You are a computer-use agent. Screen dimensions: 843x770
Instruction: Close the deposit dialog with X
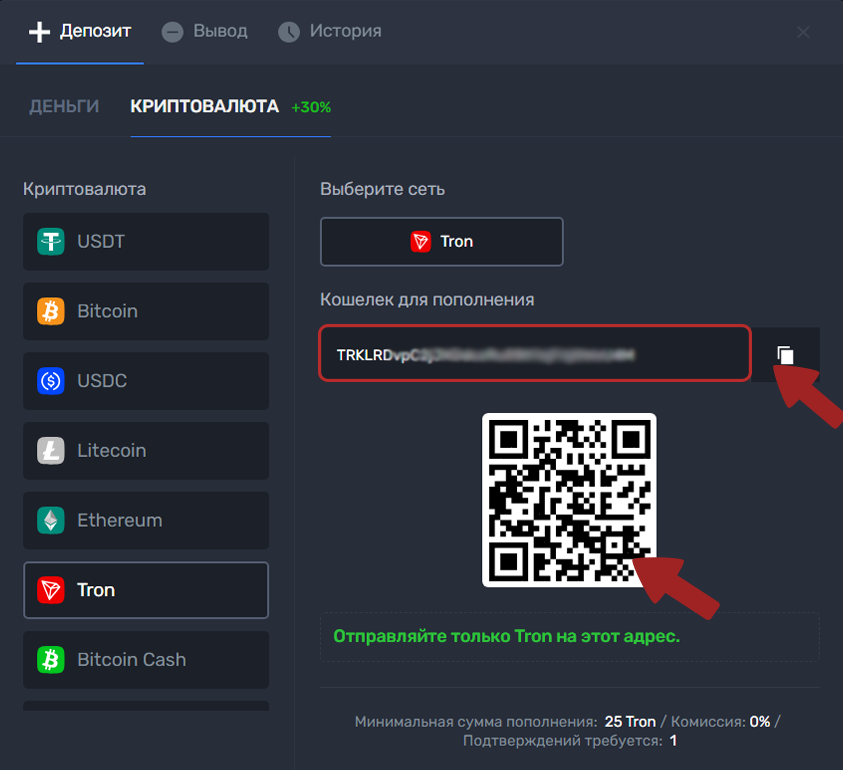[803, 32]
